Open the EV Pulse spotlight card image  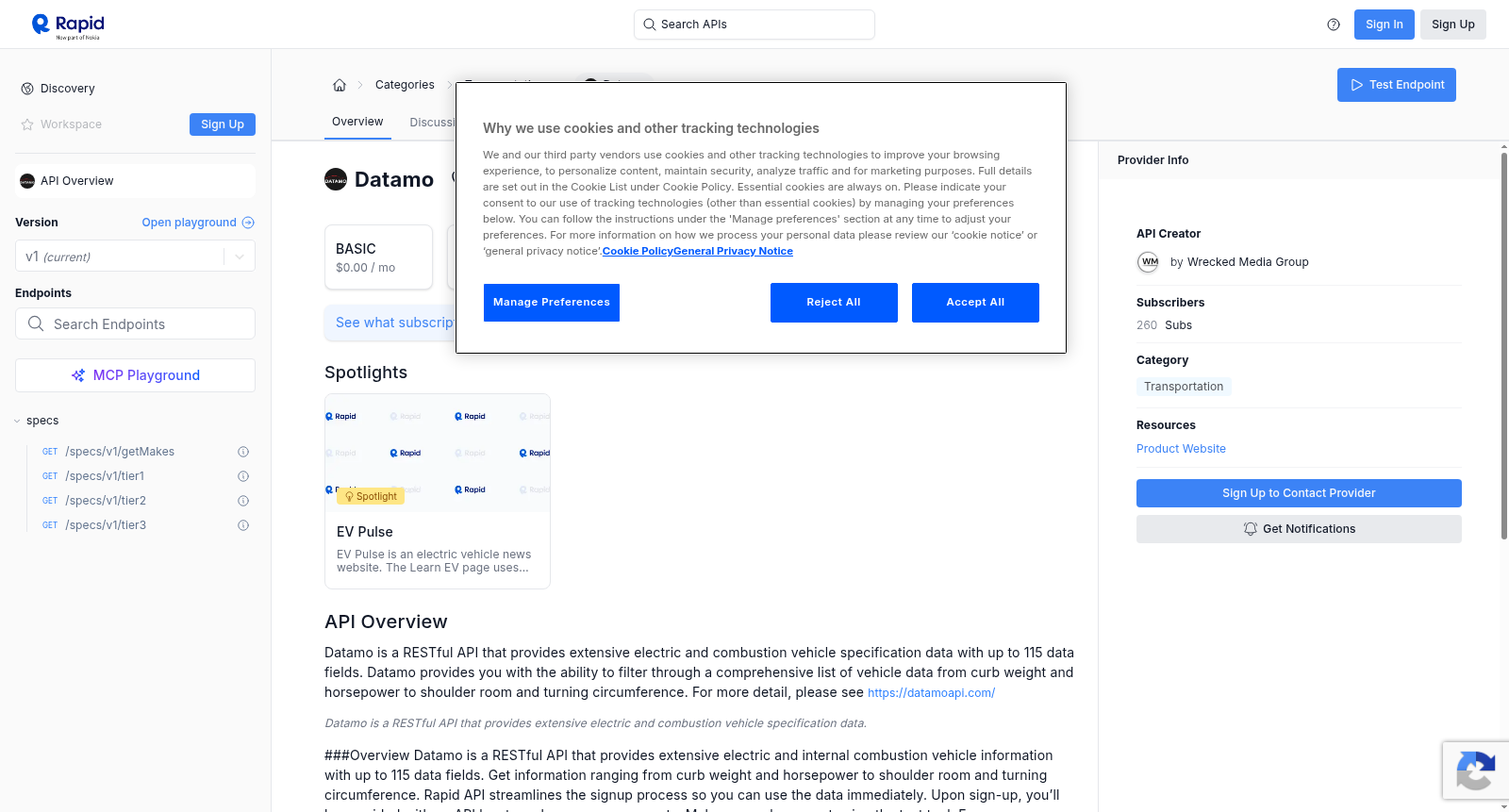click(x=438, y=453)
